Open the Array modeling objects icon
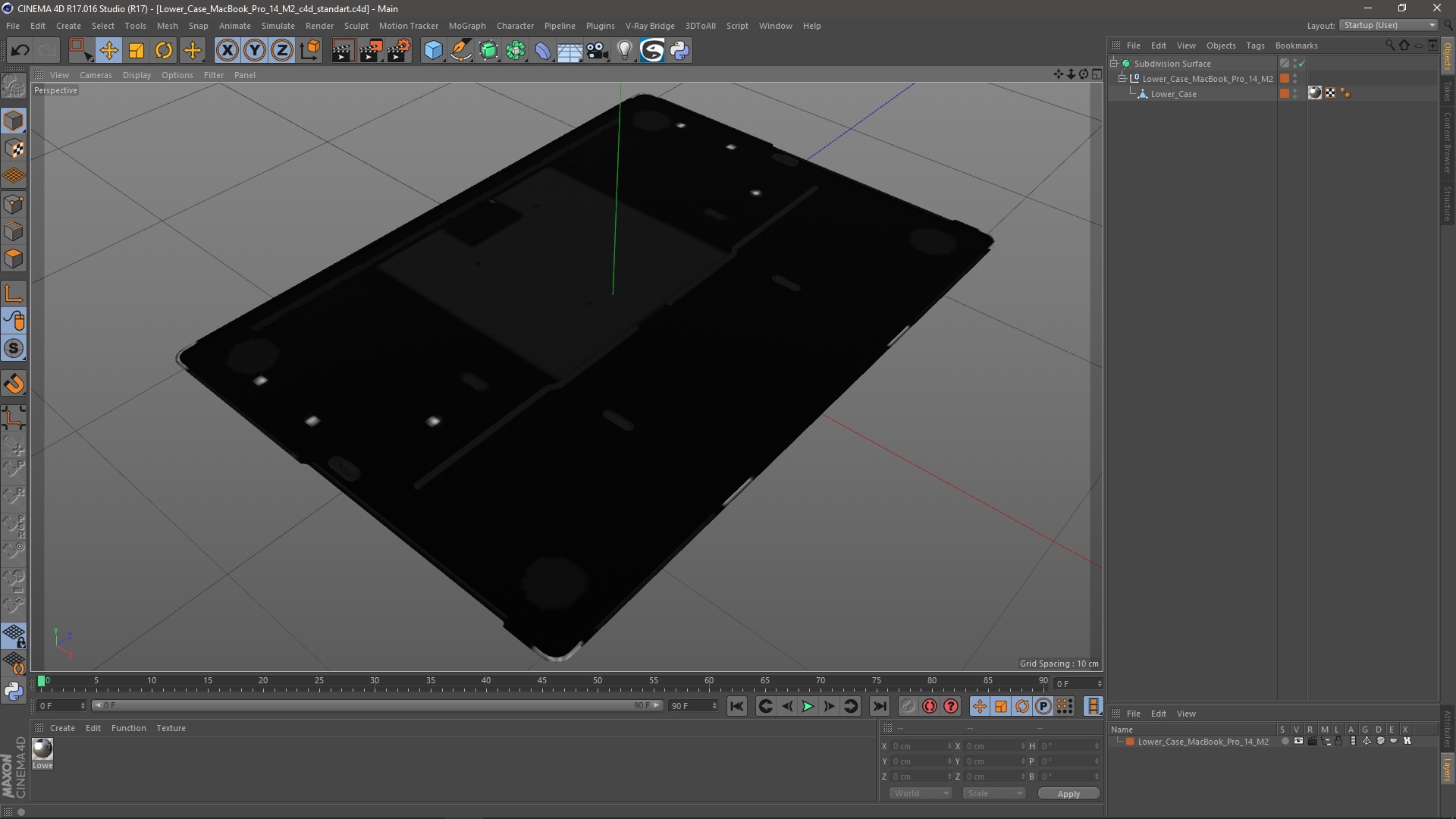Screen dimensions: 1456x819 tap(516, 51)
